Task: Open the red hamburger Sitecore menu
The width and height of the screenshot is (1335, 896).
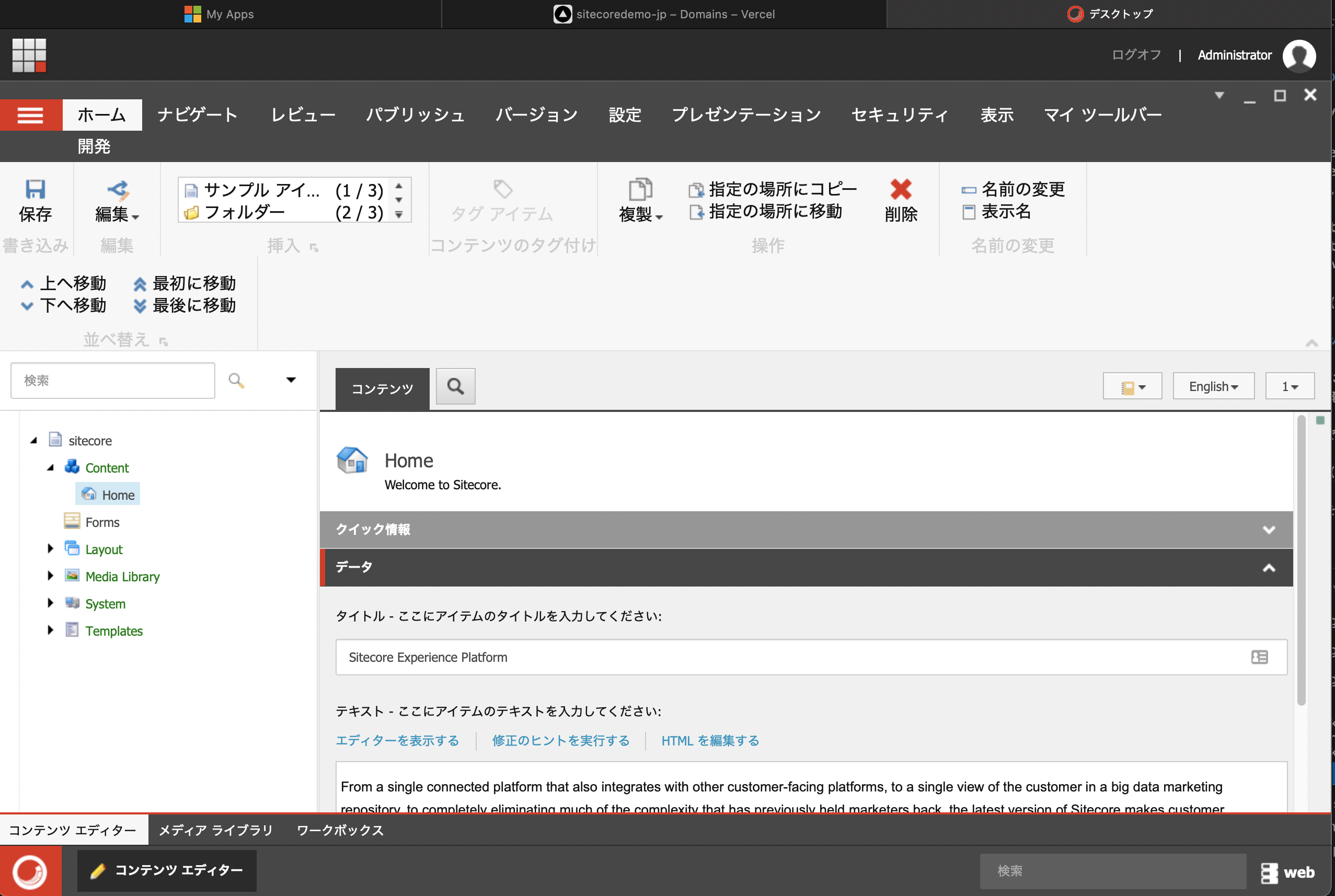Action: pos(31,115)
